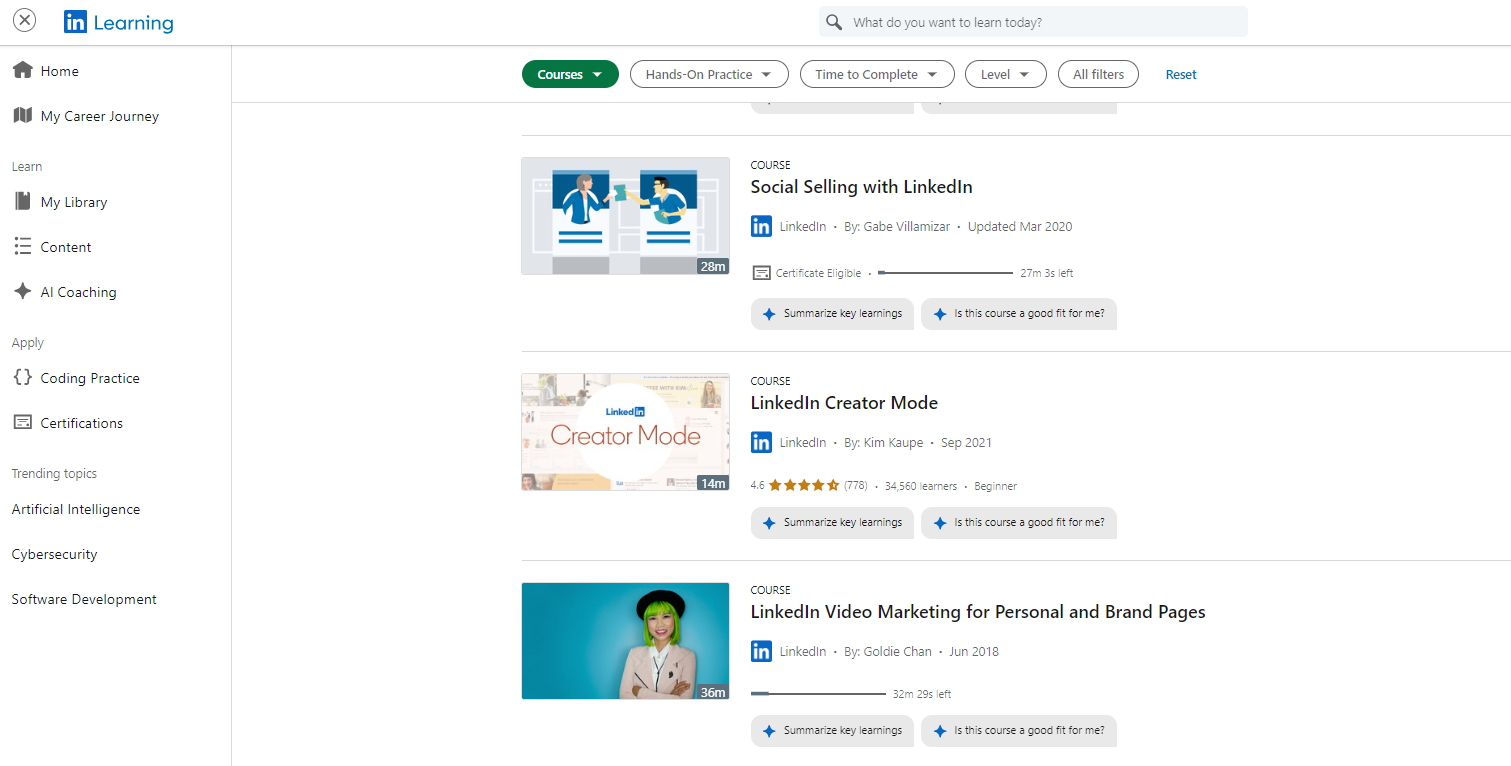Summarize key learnings for LinkedIn Creator Mode
The image size is (1511, 766).
click(x=832, y=522)
